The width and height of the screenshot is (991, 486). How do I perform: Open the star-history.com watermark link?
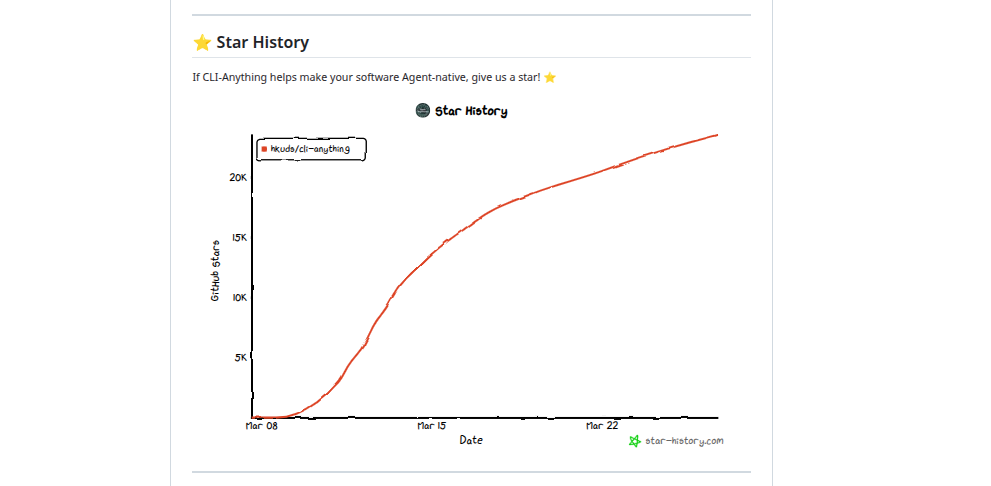[x=684, y=441]
